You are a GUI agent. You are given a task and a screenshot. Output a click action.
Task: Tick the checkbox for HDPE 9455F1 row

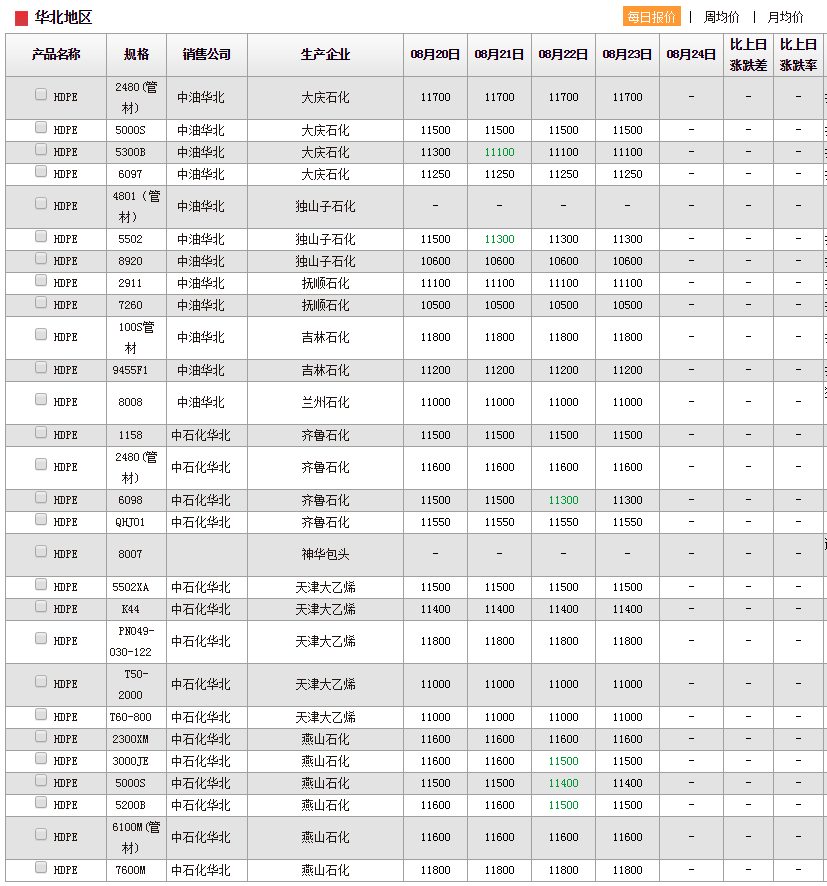[x=41, y=367]
